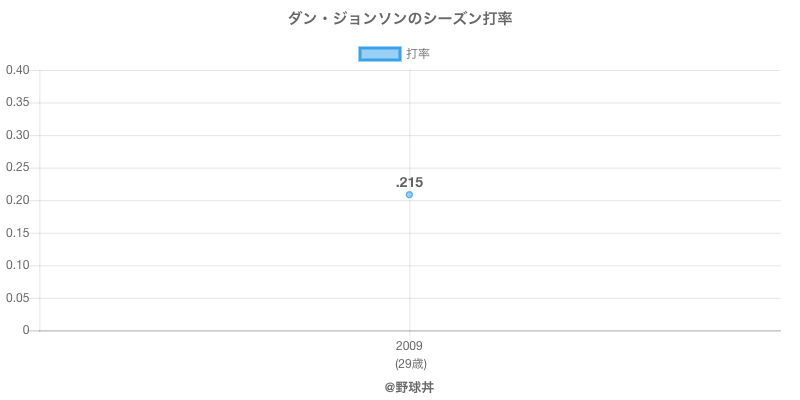Click the chart title ダン・ジョンソンのシーズン打率
800x400 pixels.
pyautogui.click(x=400, y=19)
